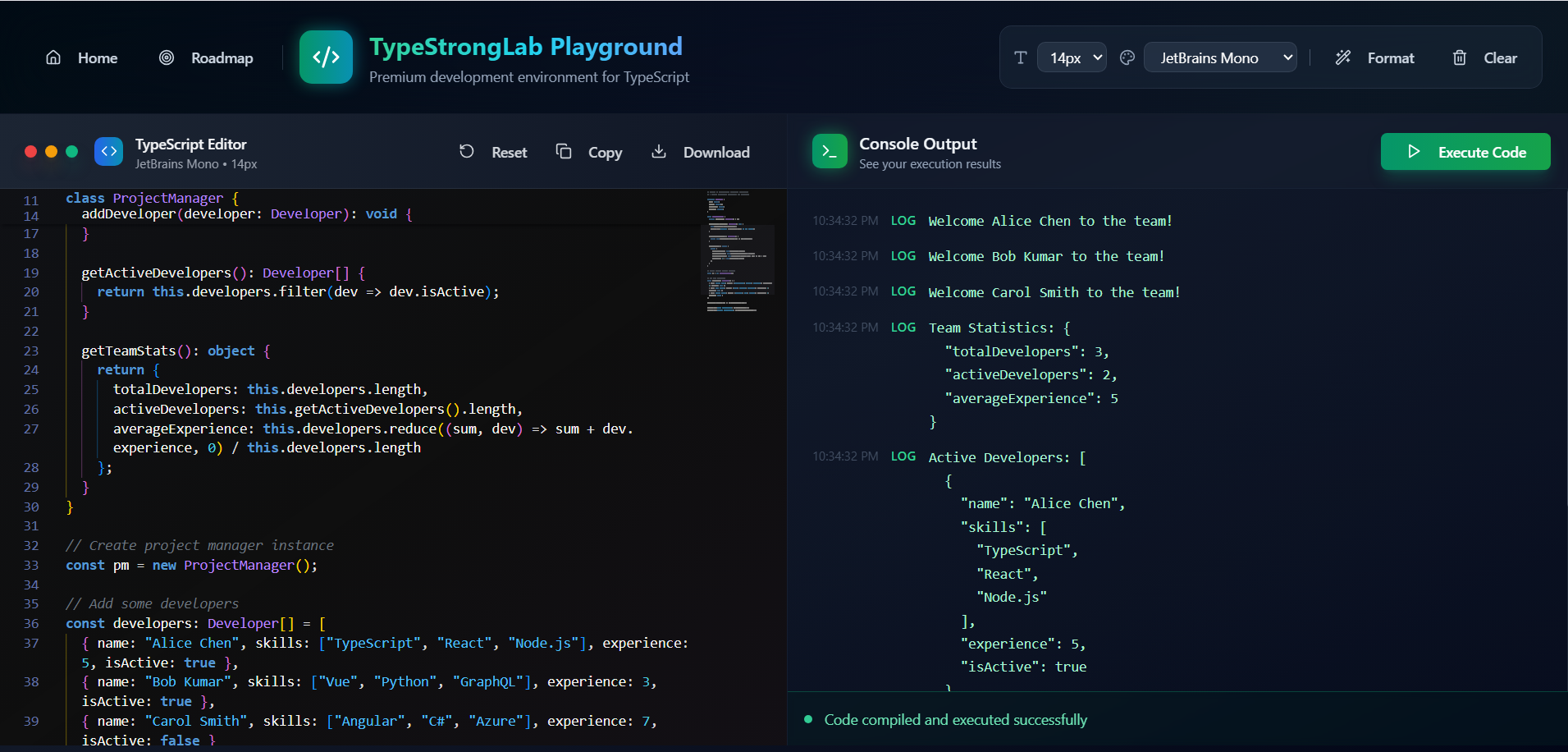
Task: Click the Reset editor button label
Action: (509, 153)
